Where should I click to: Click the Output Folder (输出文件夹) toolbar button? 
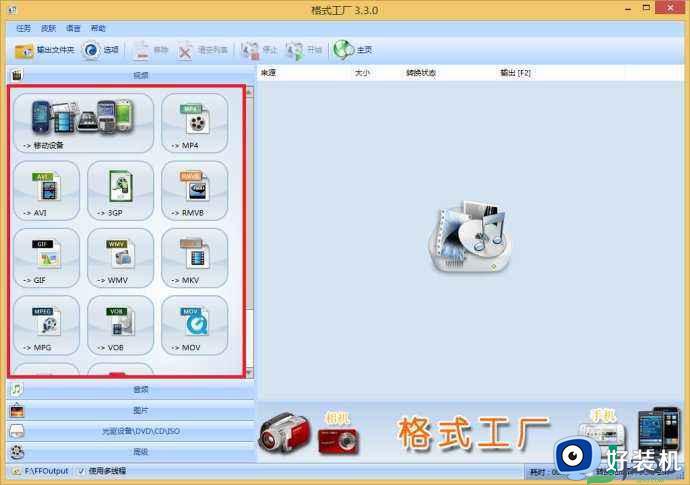pos(45,49)
